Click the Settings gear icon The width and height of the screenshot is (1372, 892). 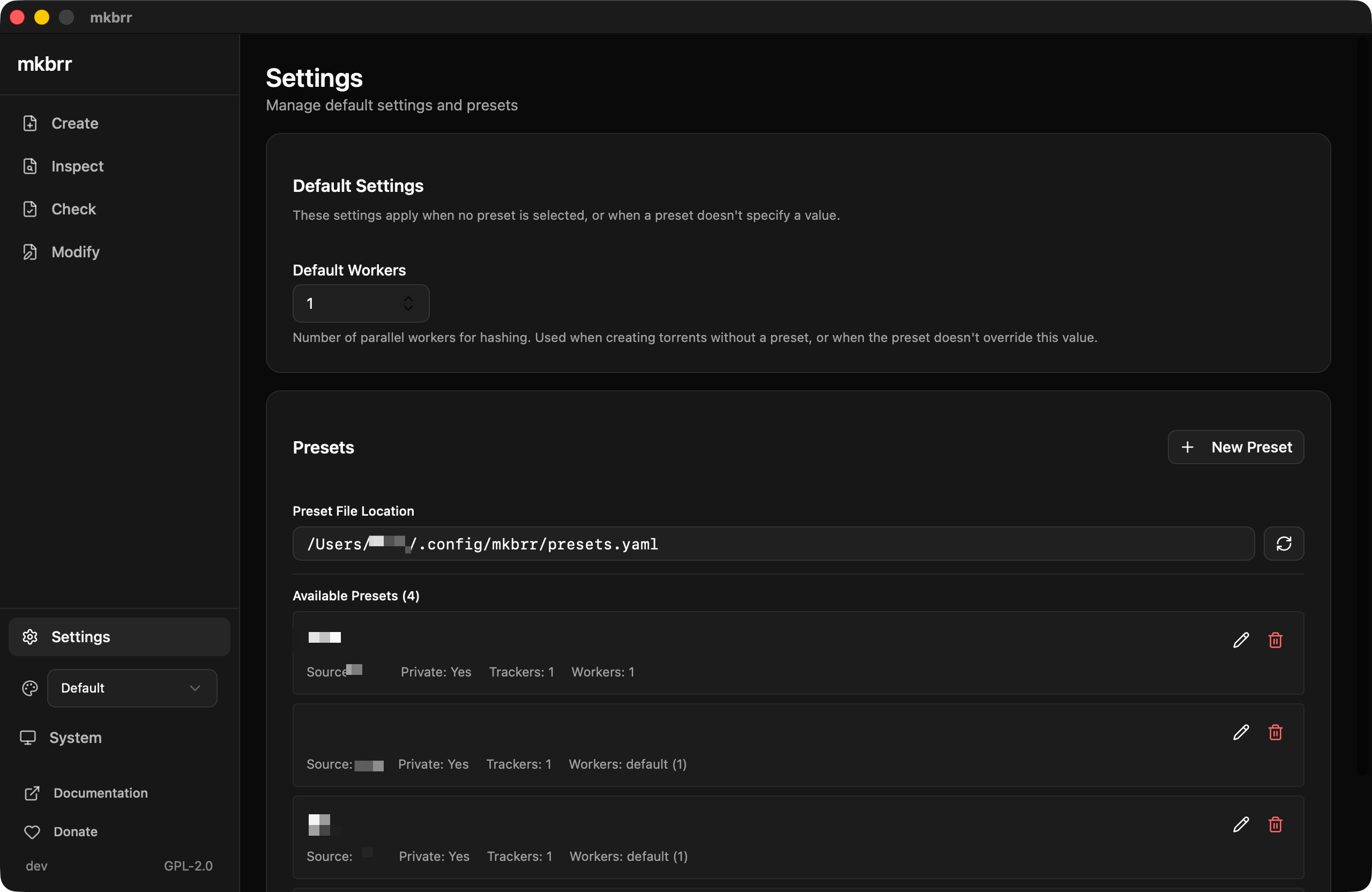pyautogui.click(x=30, y=636)
